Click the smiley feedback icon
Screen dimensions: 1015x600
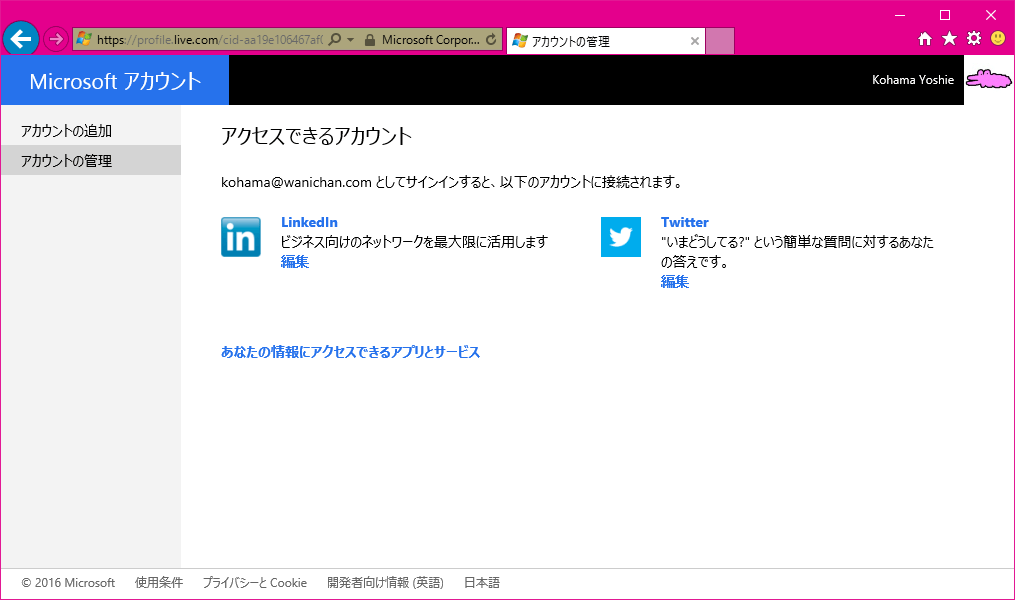click(x=998, y=38)
